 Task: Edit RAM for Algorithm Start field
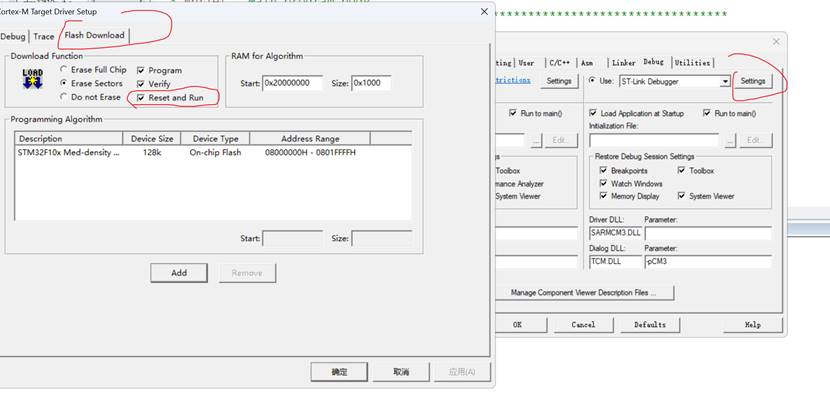[x=293, y=83]
